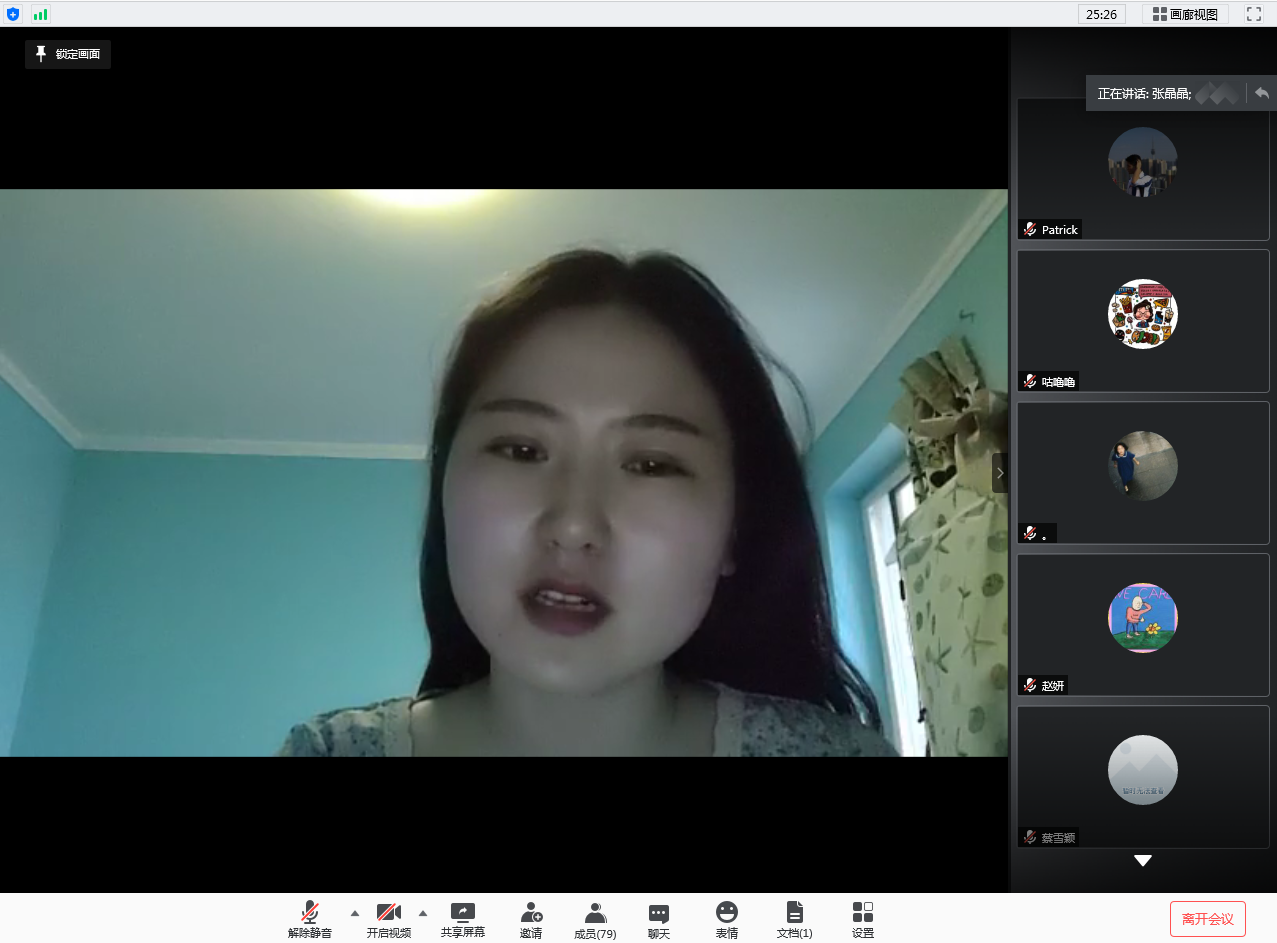Expand video options arrow beside 开启视频

click(x=422, y=913)
